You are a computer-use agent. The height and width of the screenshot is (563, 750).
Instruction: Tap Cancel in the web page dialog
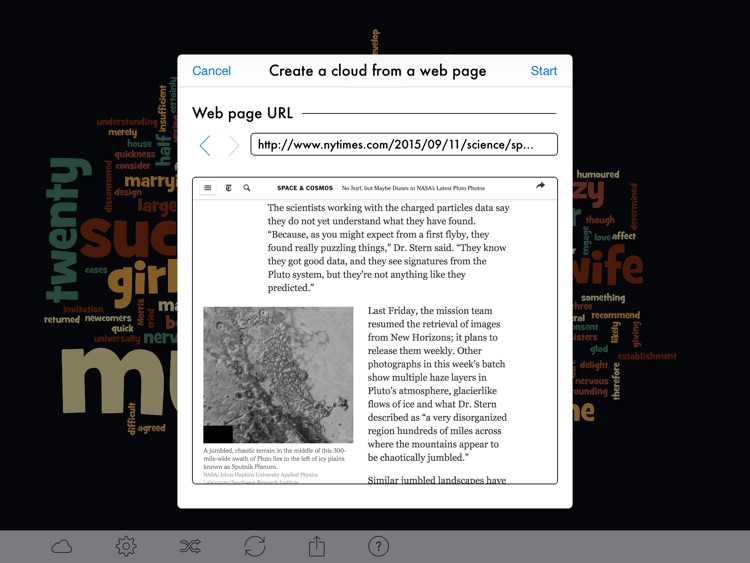[x=211, y=71]
